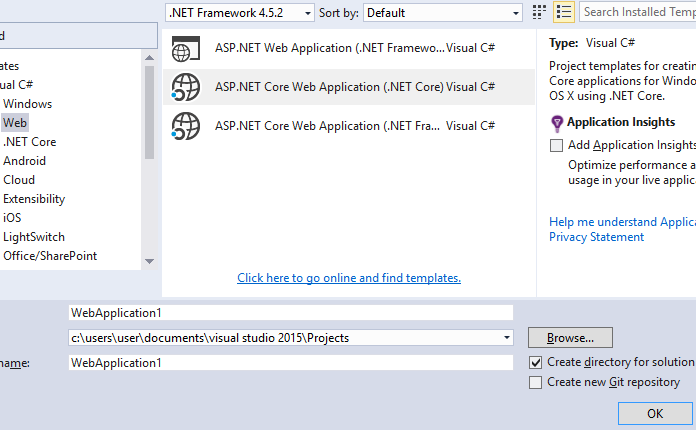Open Help me understand Application Insights link
This screenshot has height=430, width=696.
622,222
